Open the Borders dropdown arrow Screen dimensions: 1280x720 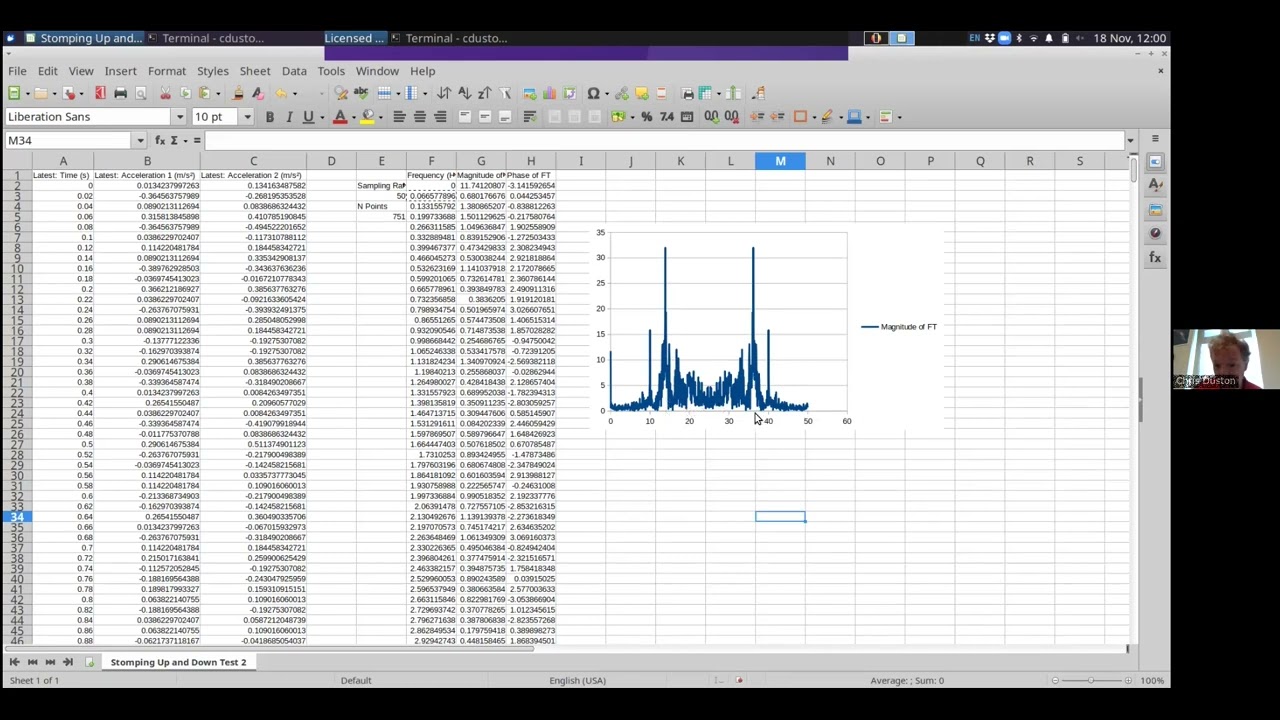814,117
